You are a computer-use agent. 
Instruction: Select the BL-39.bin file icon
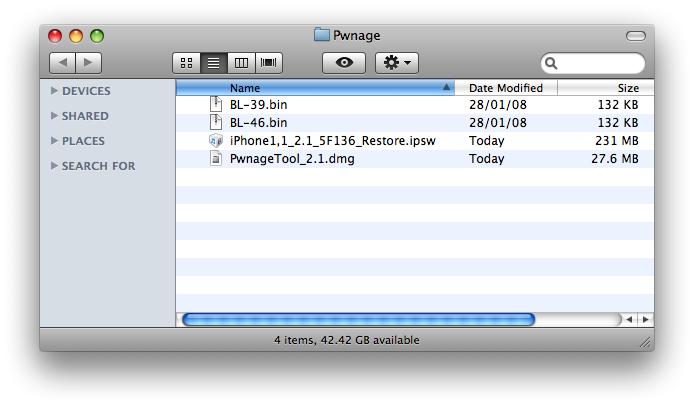(216, 104)
